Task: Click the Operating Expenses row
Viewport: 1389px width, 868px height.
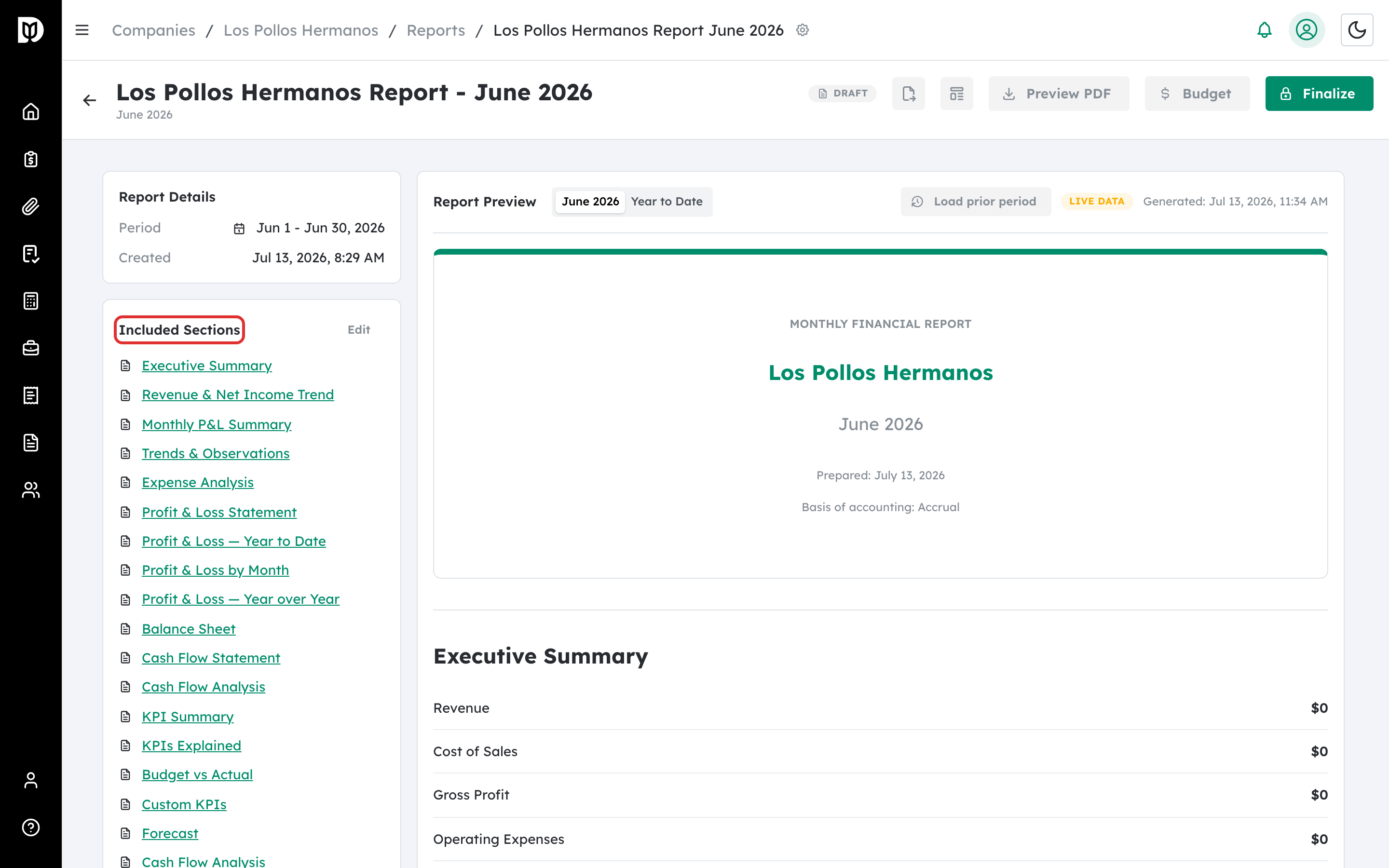Action: 881,839
